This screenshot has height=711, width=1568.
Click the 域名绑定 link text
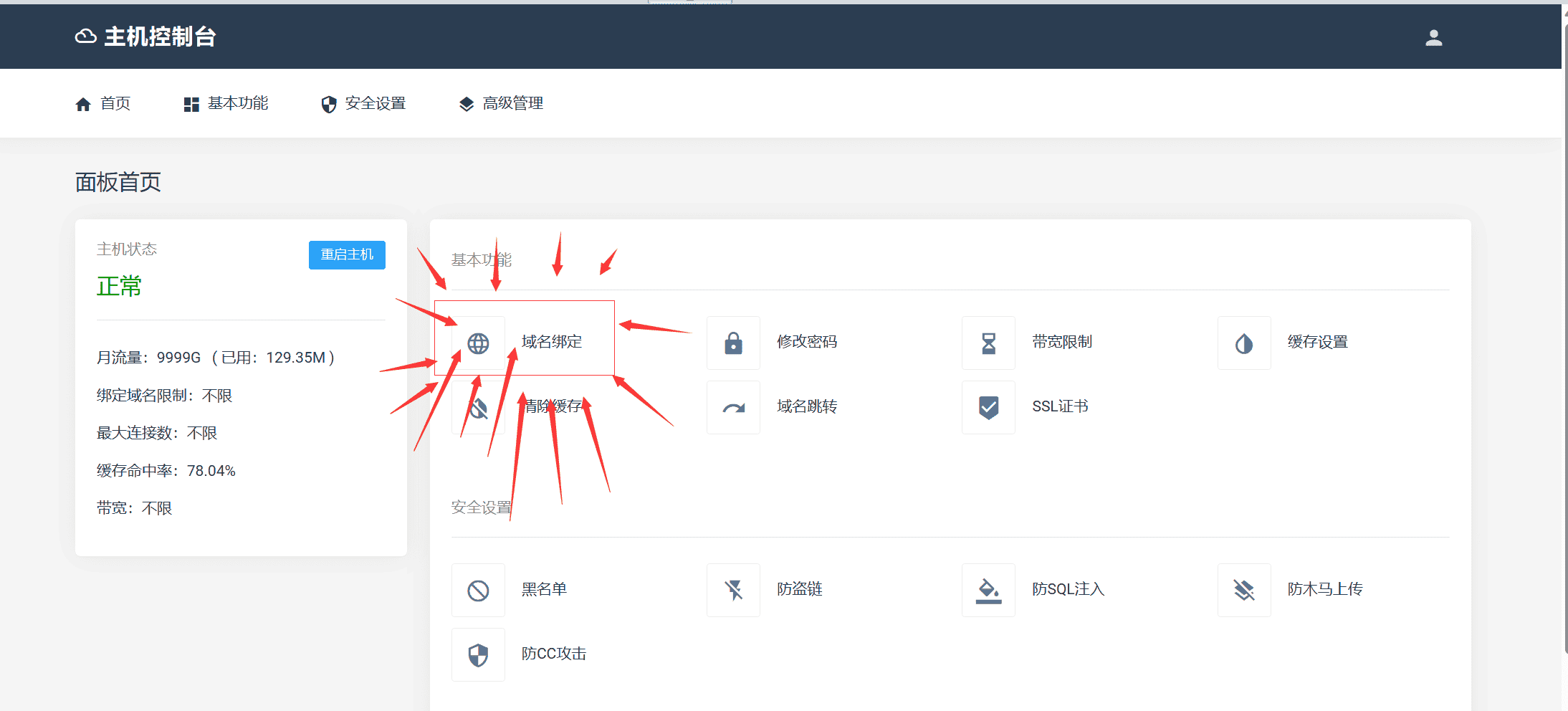(552, 342)
